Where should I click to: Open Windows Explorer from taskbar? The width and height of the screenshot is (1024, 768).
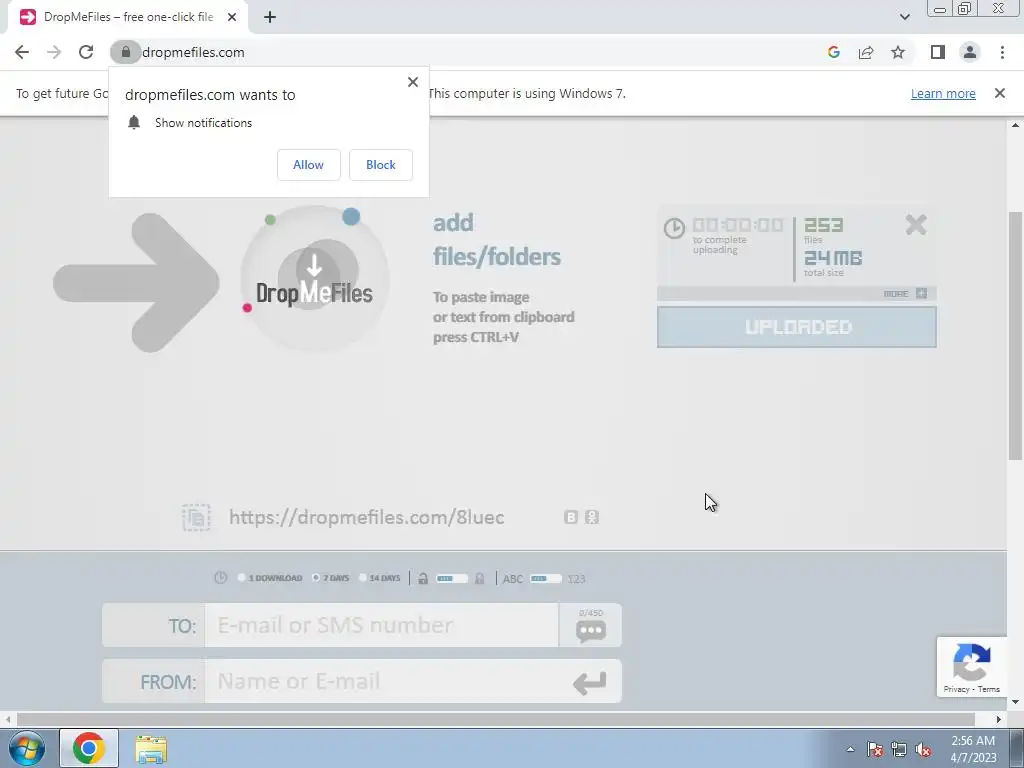[x=151, y=750]
